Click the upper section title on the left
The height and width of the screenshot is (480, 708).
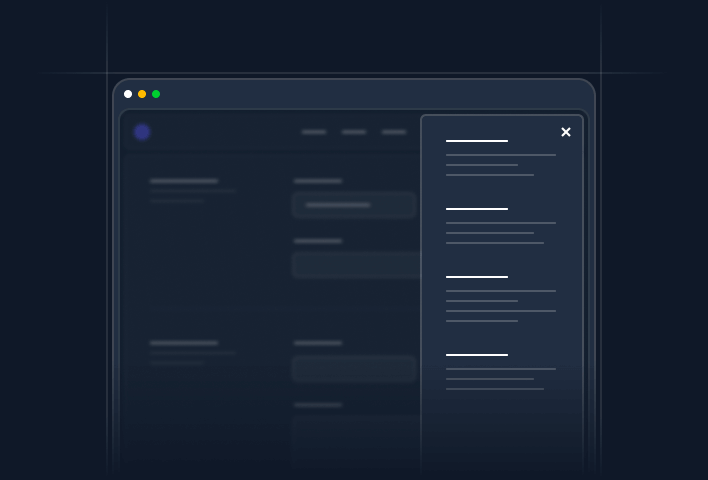(x=184, y=181)
